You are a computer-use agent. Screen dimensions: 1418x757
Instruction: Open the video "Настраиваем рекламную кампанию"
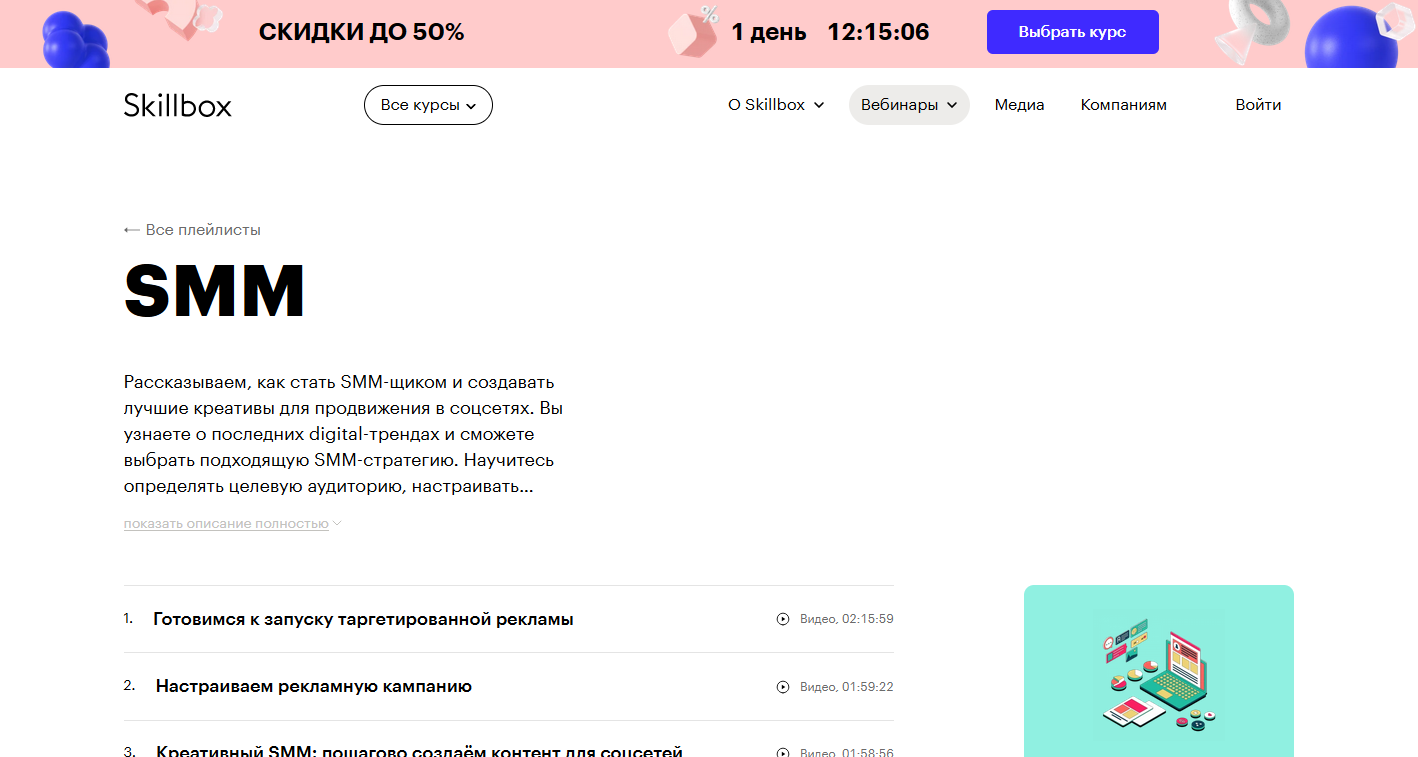click(314, 687)
